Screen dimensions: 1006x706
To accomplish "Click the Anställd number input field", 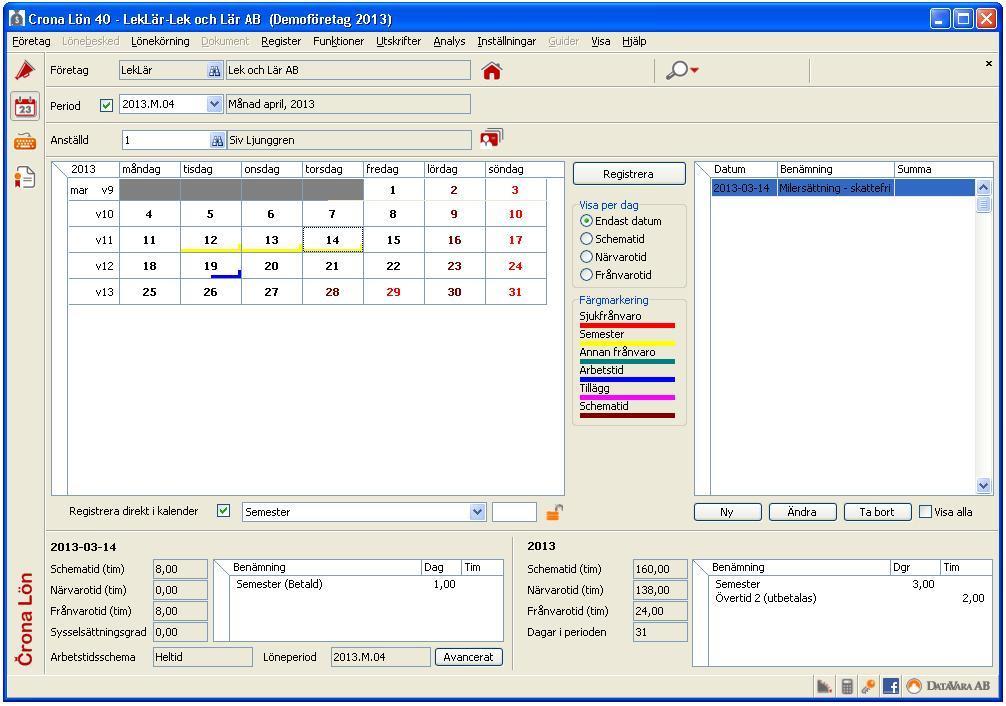I will (166, 141).
